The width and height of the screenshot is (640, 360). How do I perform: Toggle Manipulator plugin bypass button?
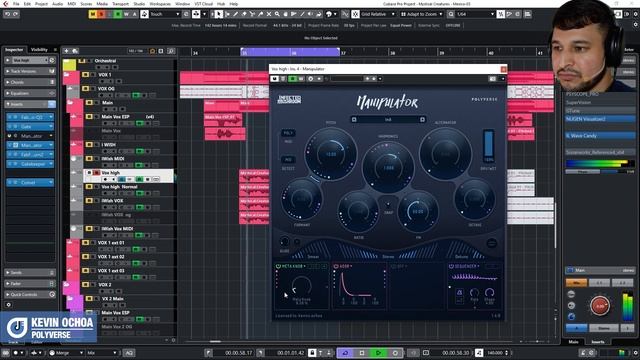click(x=275, y=79)
